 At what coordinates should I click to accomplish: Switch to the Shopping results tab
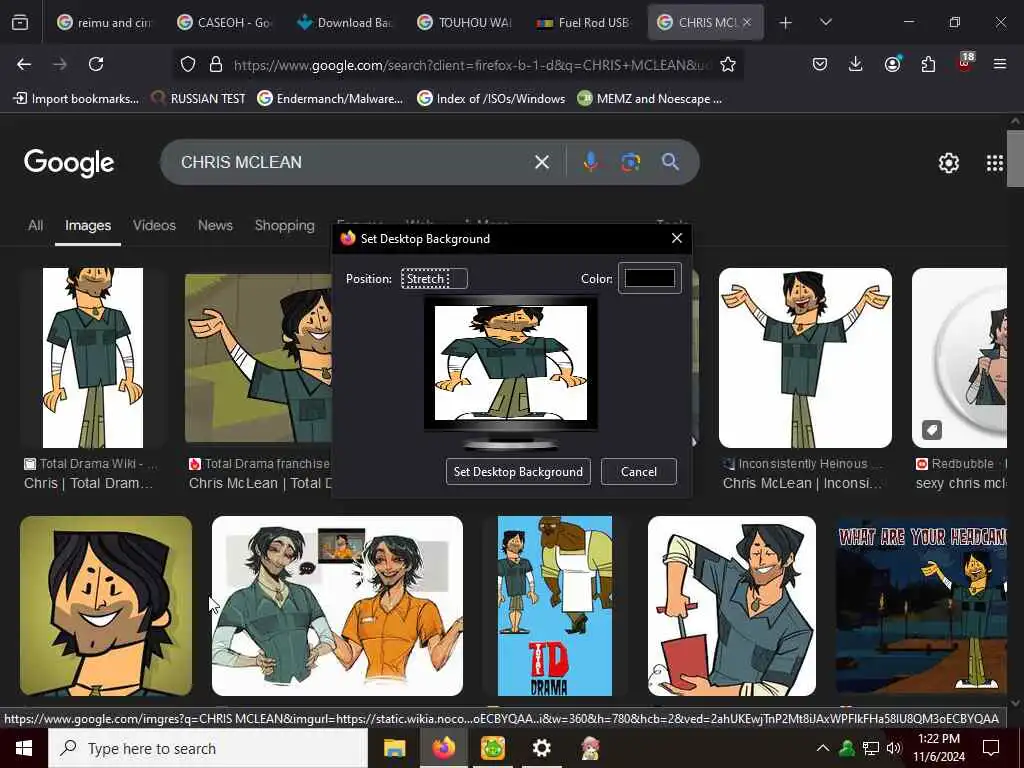pos(284,225)
